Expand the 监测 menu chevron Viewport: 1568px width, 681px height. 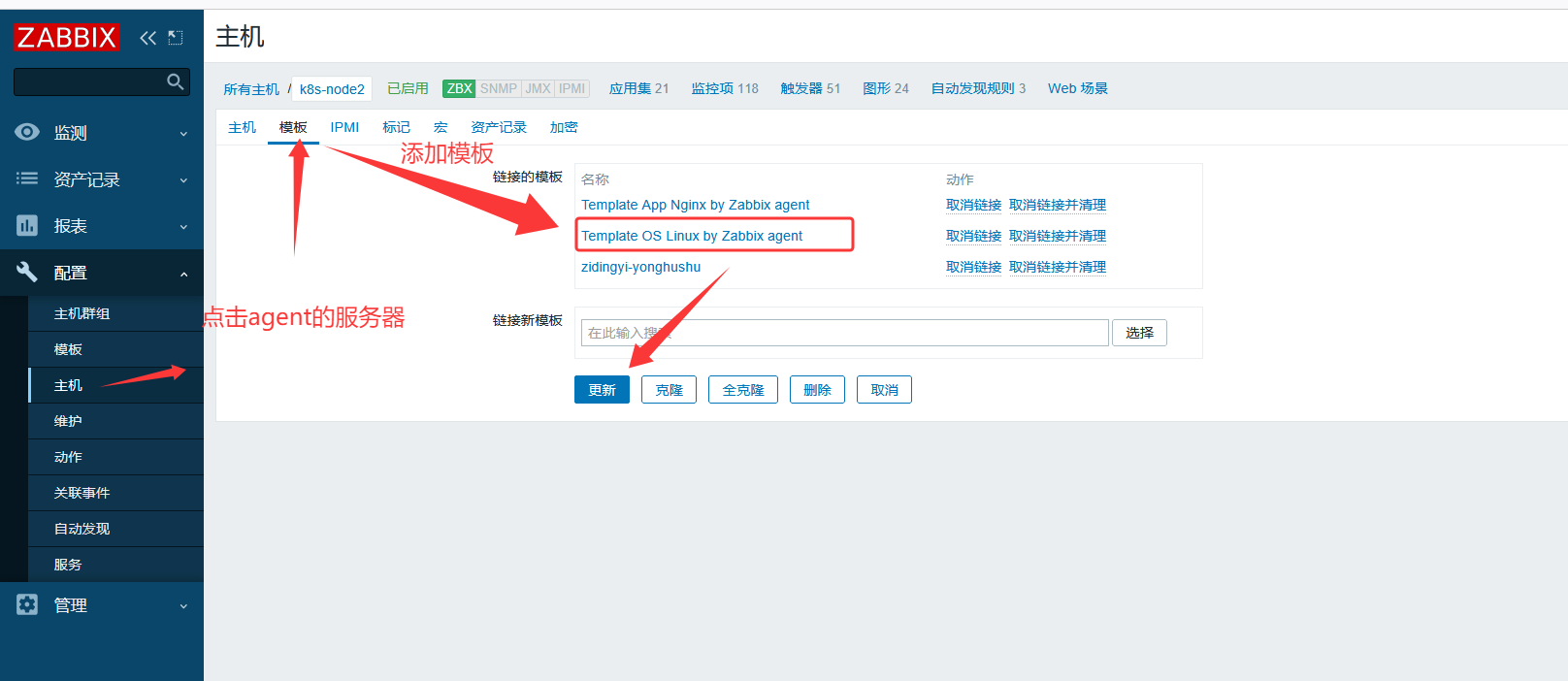(x=183, y=134)
